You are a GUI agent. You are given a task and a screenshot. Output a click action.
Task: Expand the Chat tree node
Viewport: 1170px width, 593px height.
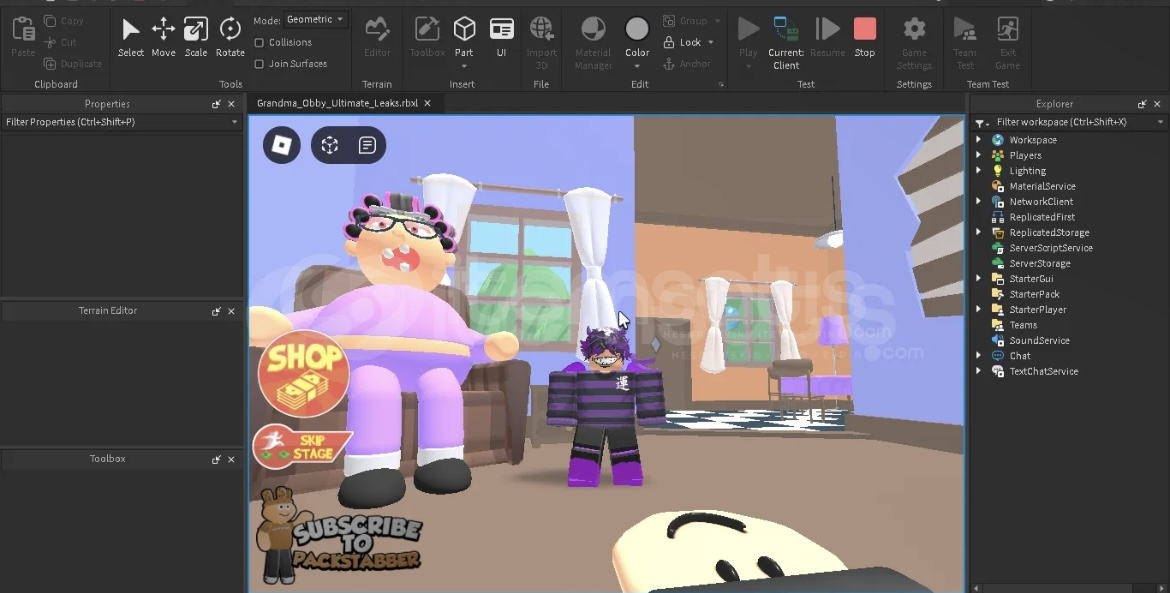point(979,356)
